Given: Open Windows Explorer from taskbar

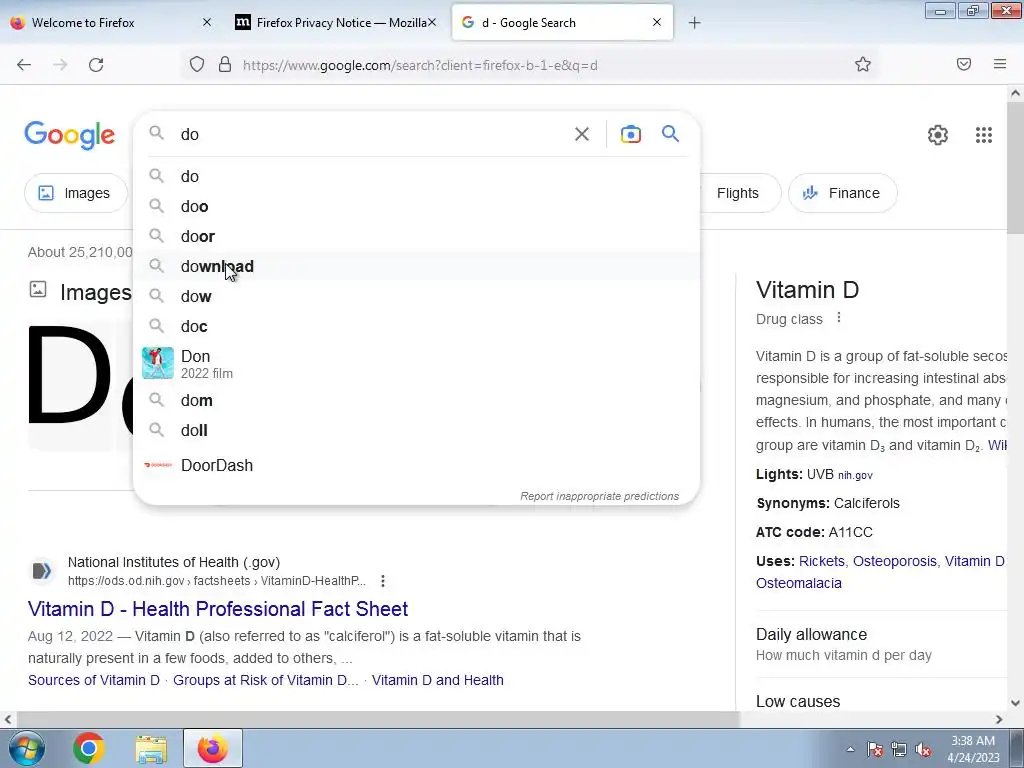Looking at the screenshot, I should tap(152, 749).
